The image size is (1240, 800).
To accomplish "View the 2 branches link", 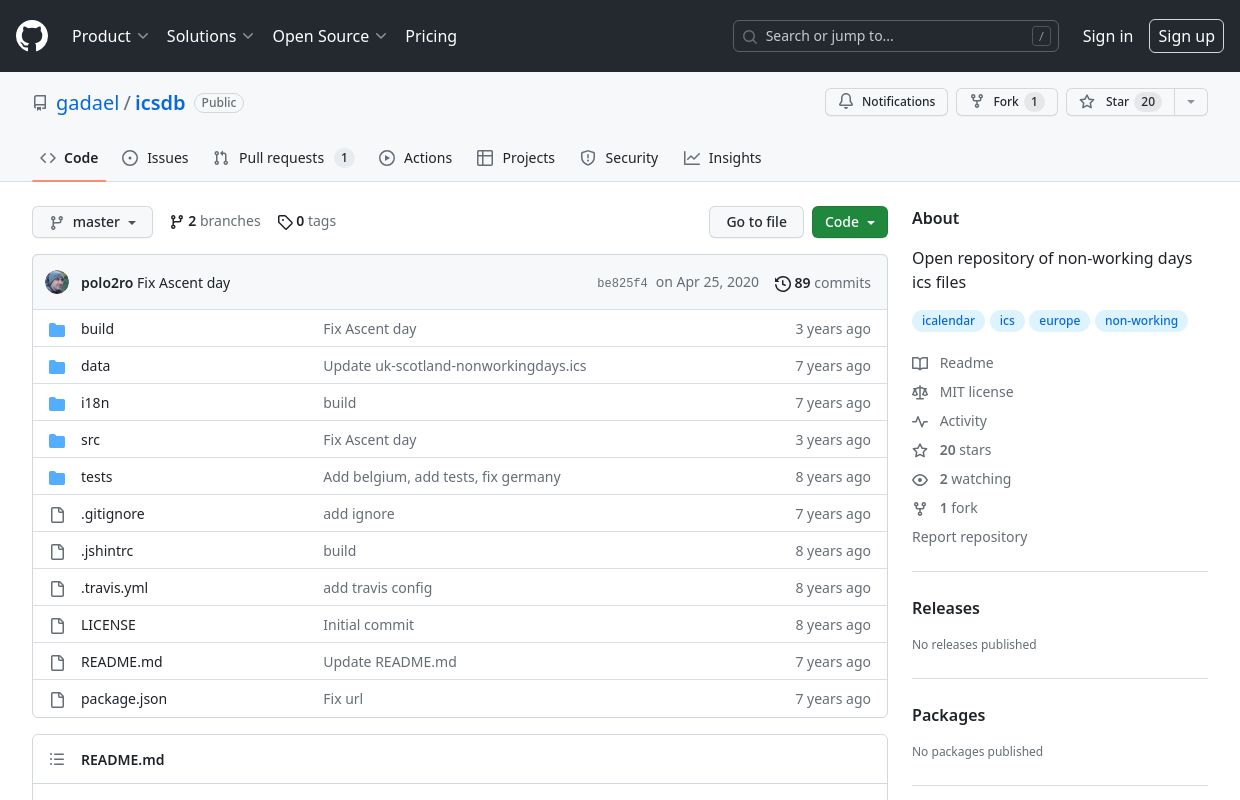I will [x=215, y=222].
